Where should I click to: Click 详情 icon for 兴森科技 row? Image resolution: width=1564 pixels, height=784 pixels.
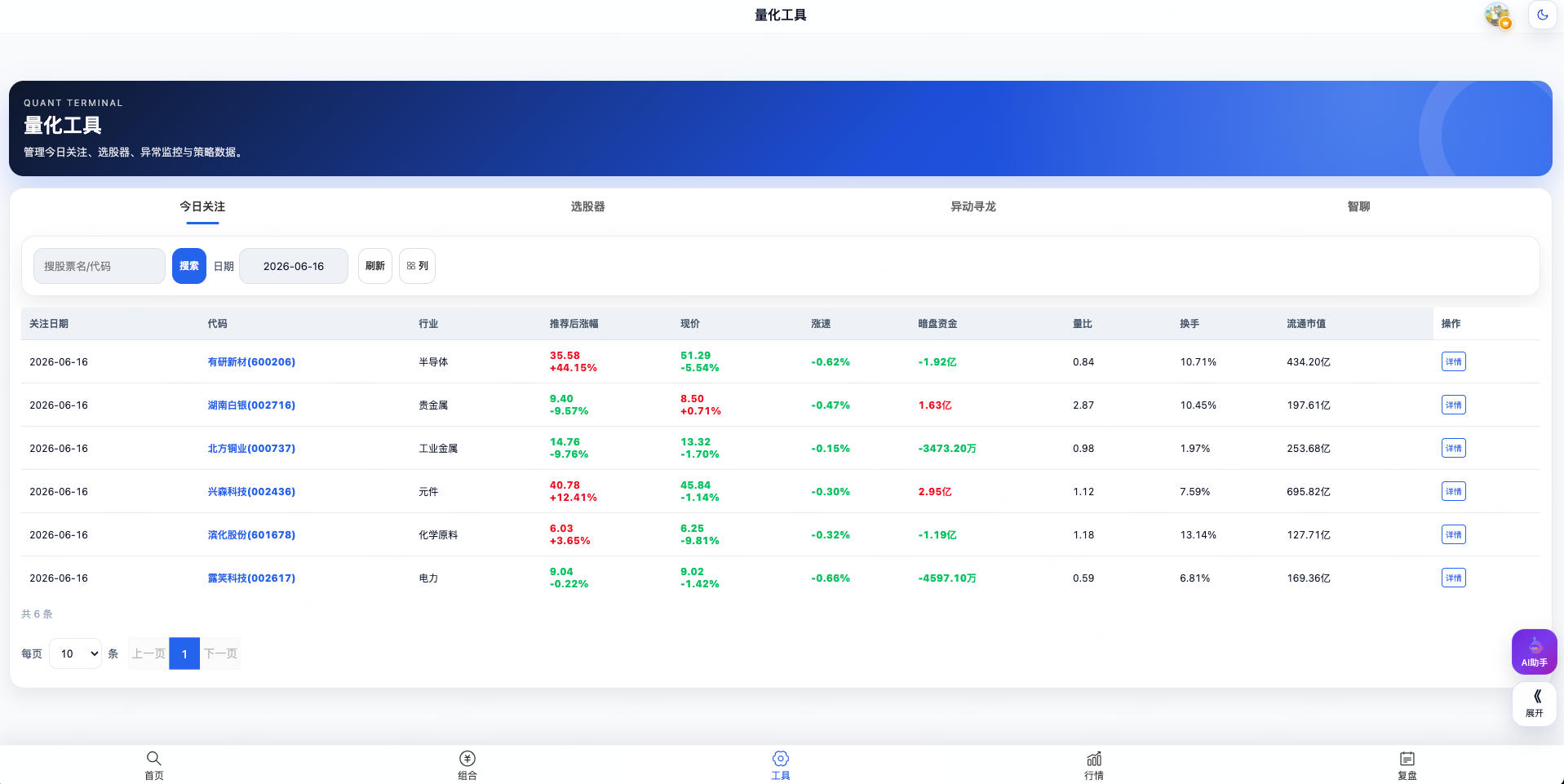click(1453, 491)
